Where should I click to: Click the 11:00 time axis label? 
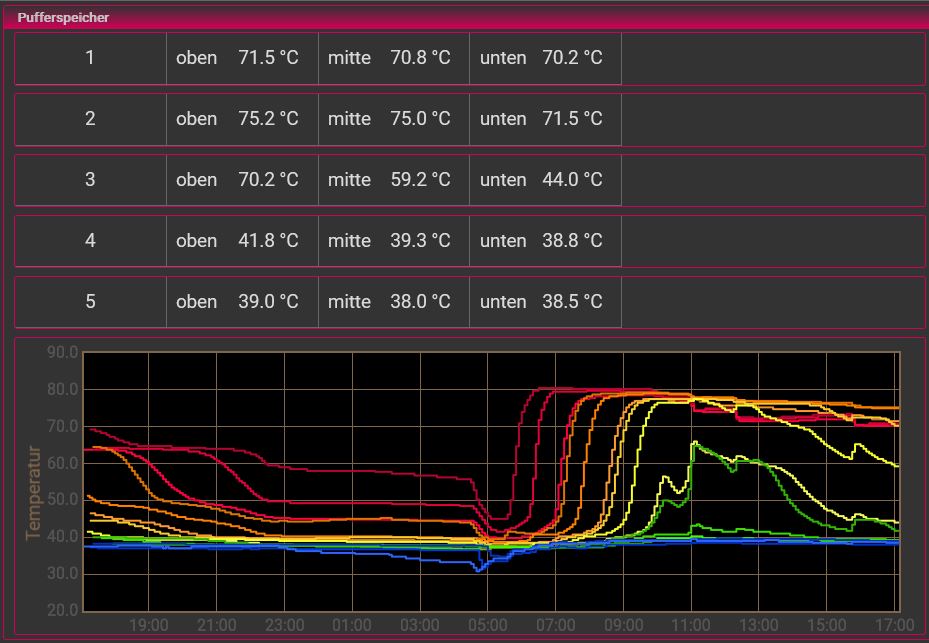(x=691, y=625)
